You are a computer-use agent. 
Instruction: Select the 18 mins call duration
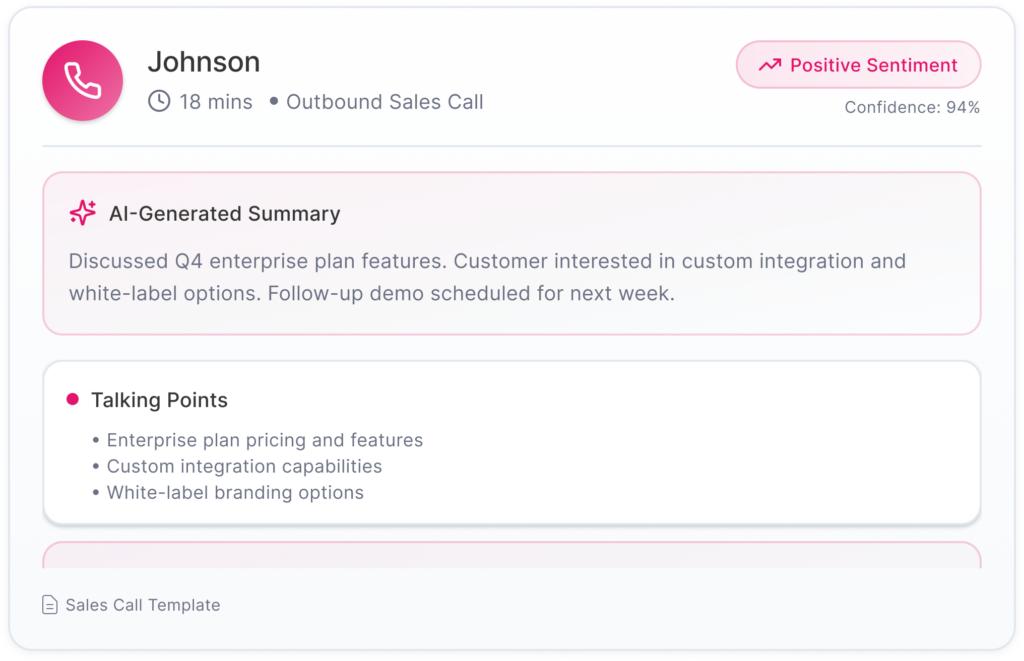215,102
